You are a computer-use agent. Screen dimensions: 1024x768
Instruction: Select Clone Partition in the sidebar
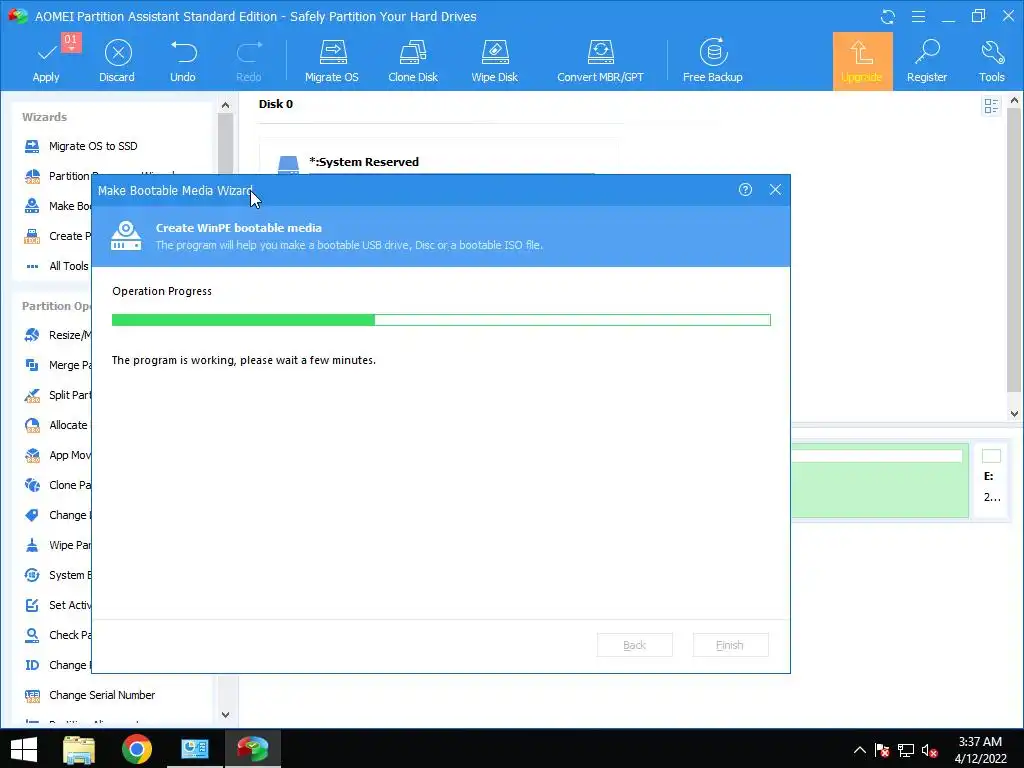(57, 485)
